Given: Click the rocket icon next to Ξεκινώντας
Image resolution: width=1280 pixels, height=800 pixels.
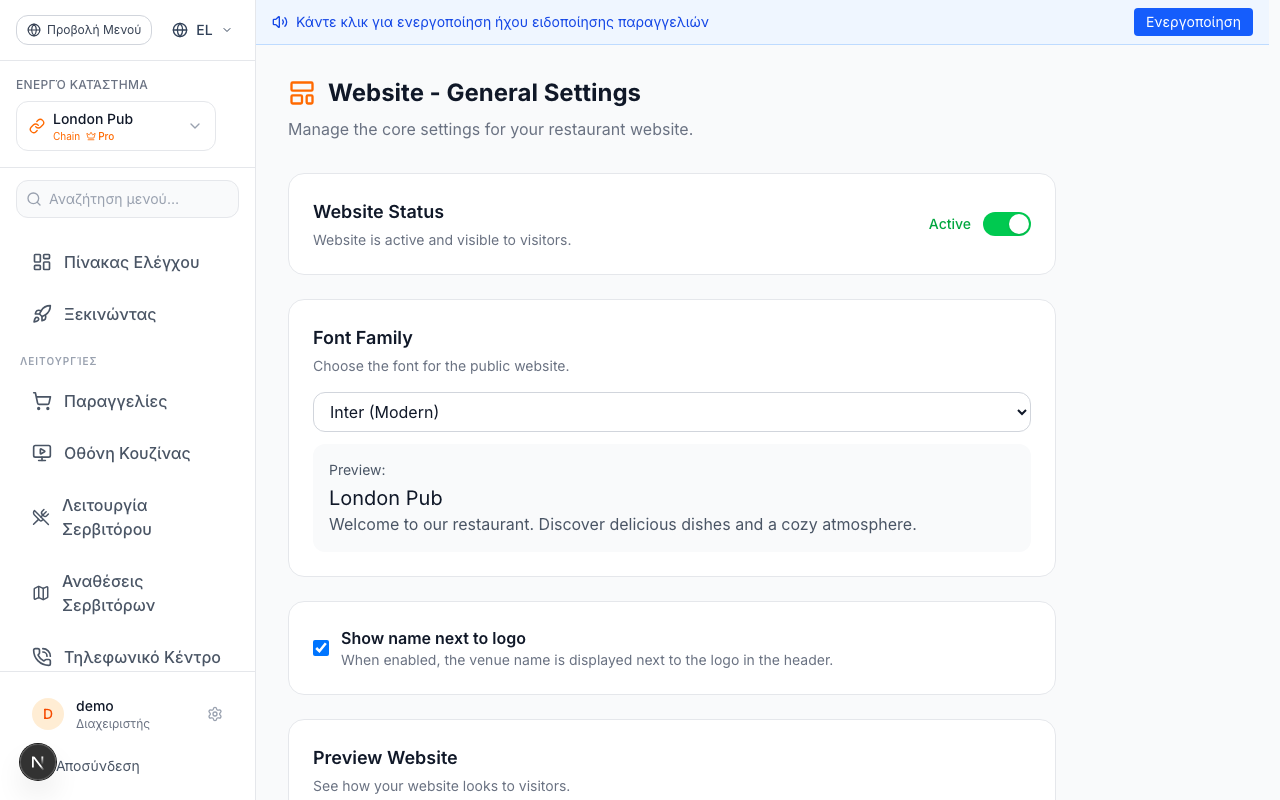Looking at the screenshot, I should [42, 314].
